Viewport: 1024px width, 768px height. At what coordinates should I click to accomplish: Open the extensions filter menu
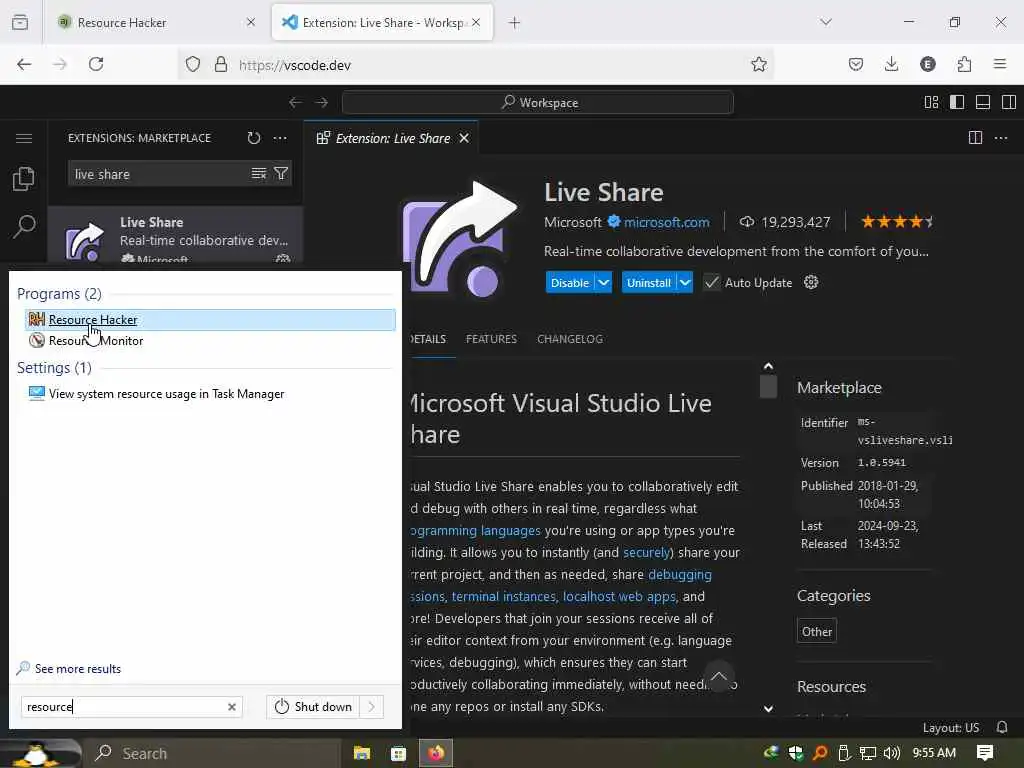(x=281, y=174)
